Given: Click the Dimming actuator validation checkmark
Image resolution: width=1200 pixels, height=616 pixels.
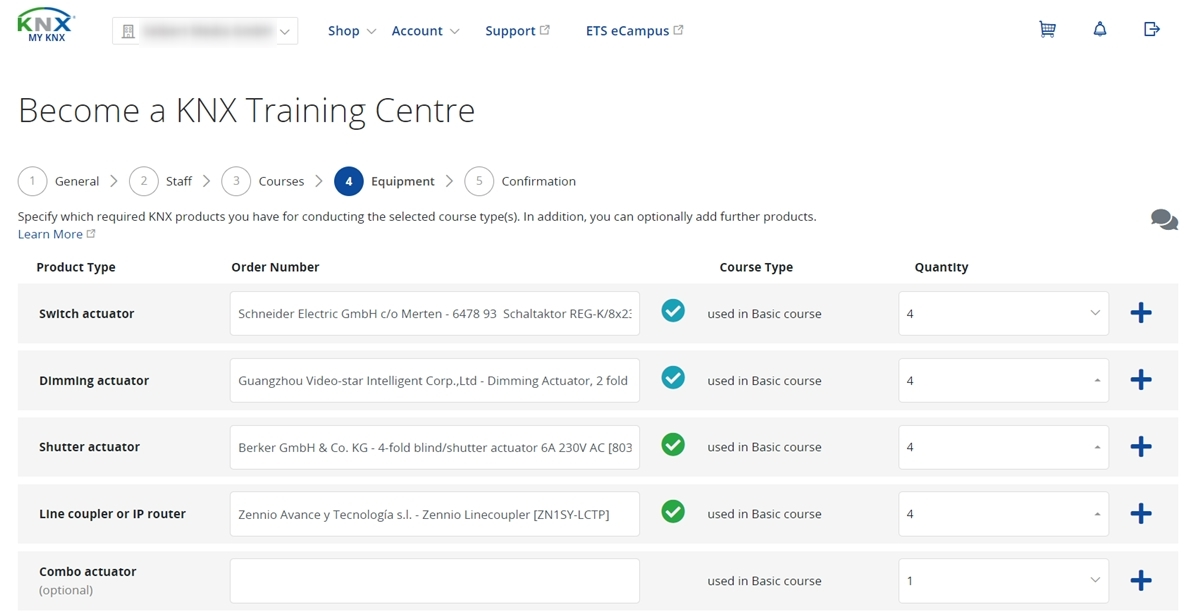Looking at the screenshot, I should (673, 378).
